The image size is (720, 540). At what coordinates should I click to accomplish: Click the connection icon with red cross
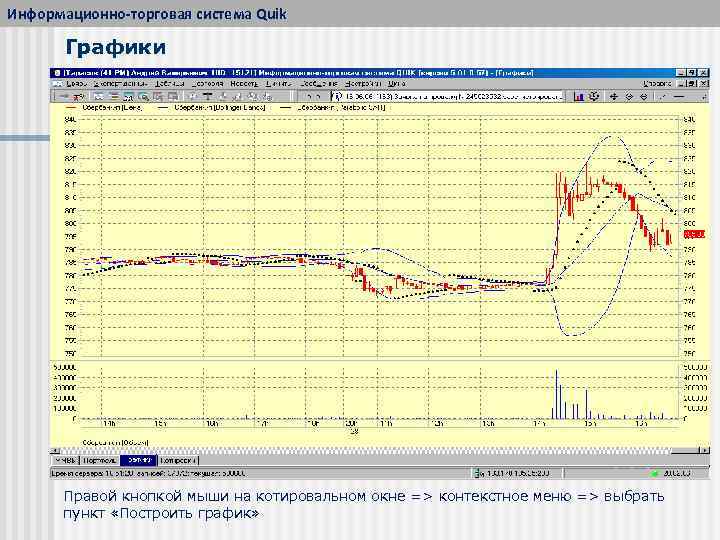pos(79,96)
